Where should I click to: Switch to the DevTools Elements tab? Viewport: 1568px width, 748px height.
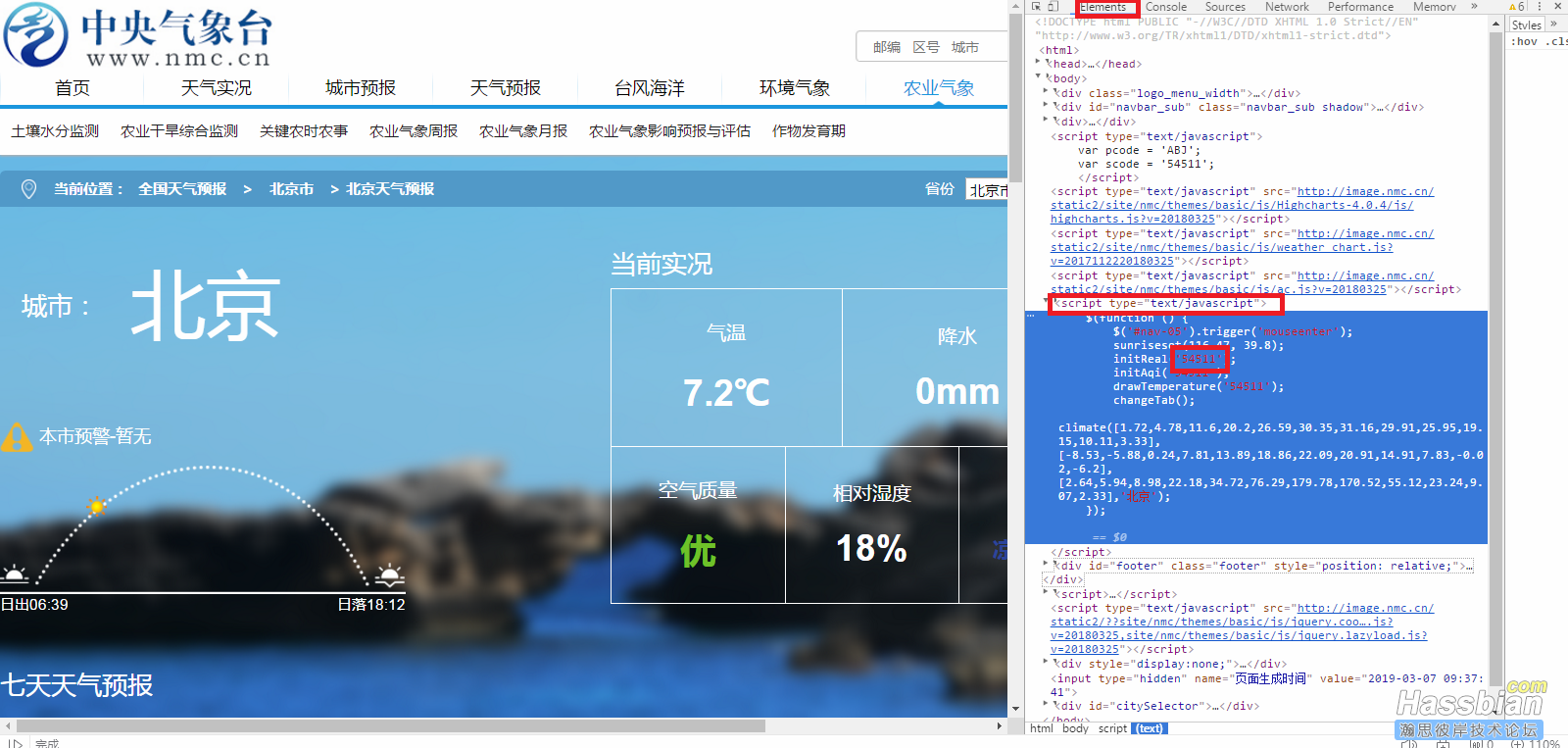[x=1104, y=7]
